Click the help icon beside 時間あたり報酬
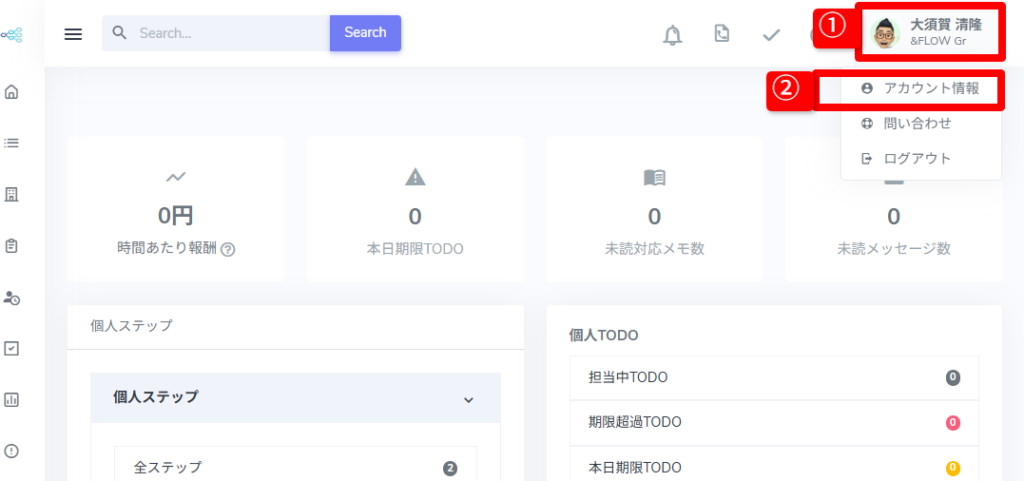Screen dimensions: 1024x481 [x=228, y=249]
